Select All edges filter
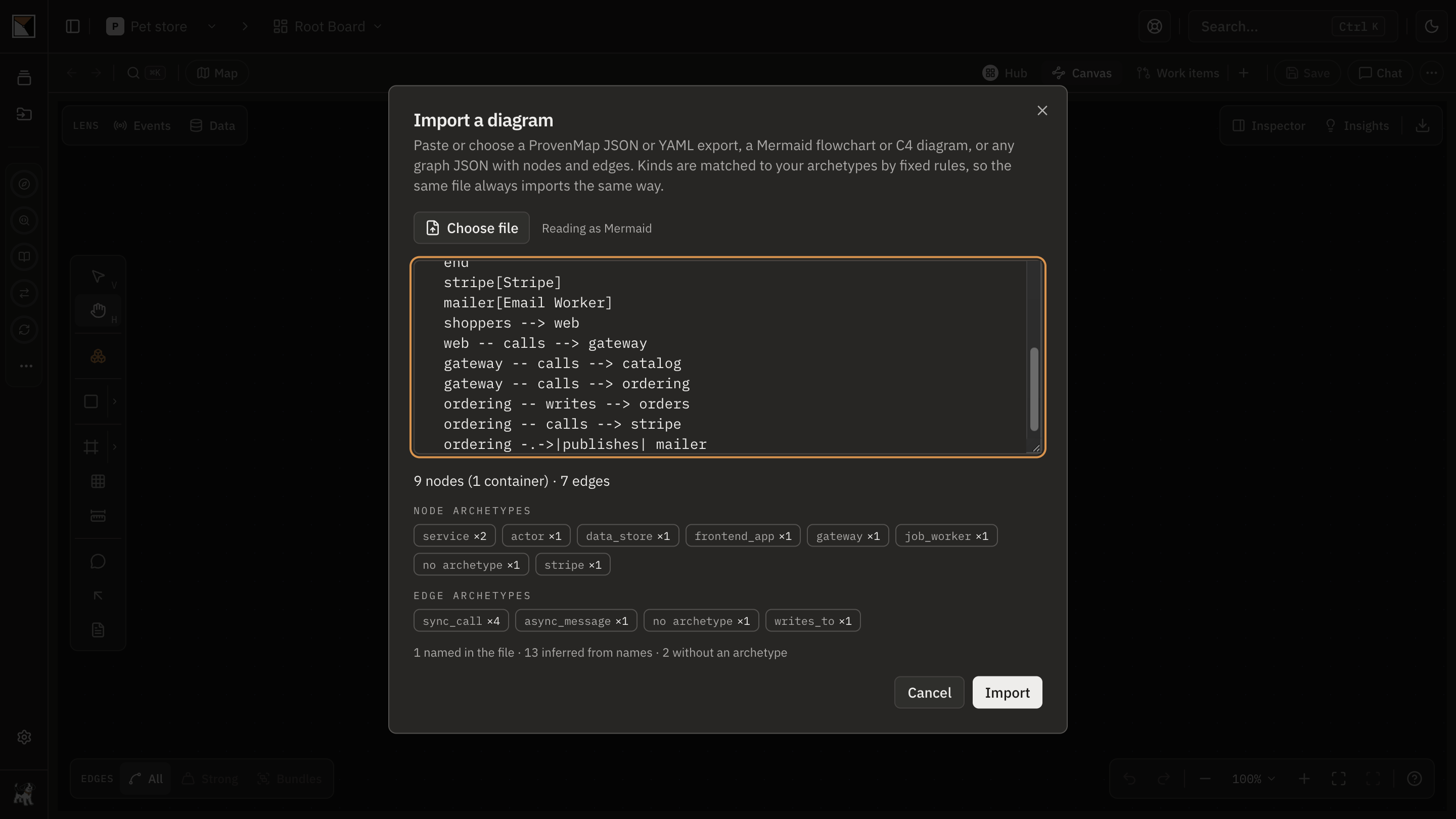This screenshot has width=1456, height=819. 146,779
